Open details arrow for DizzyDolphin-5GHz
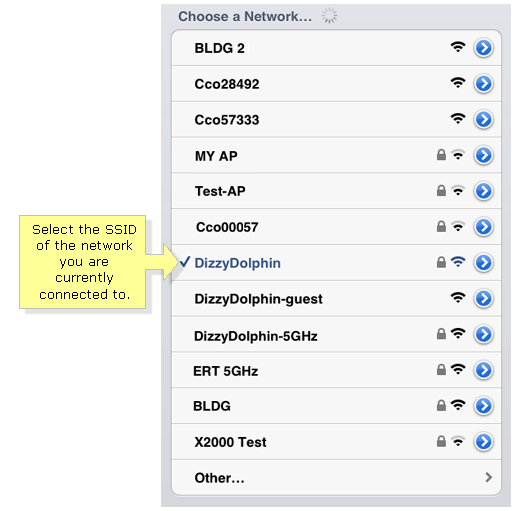 tap(483, 334)
